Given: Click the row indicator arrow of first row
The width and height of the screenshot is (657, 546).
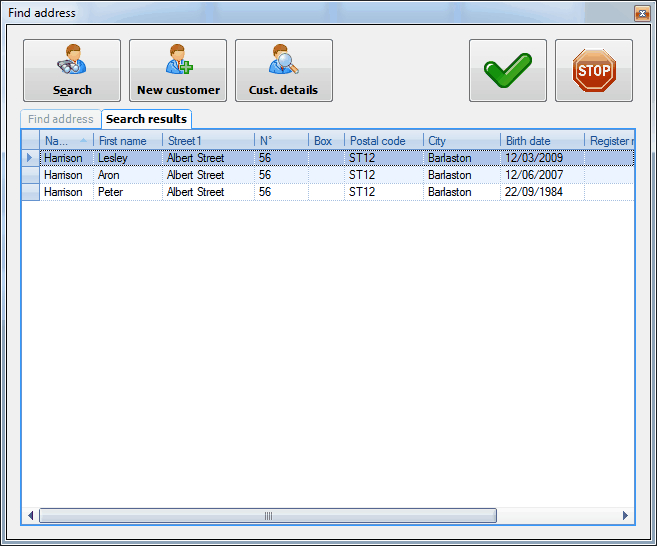Looking at the screenshot, I should point(30,158).
